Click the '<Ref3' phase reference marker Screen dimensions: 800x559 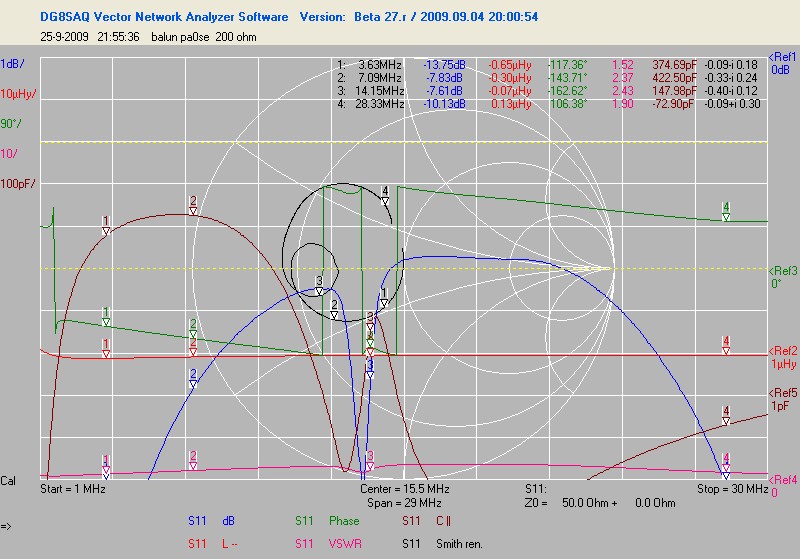[x=783, y=271]
